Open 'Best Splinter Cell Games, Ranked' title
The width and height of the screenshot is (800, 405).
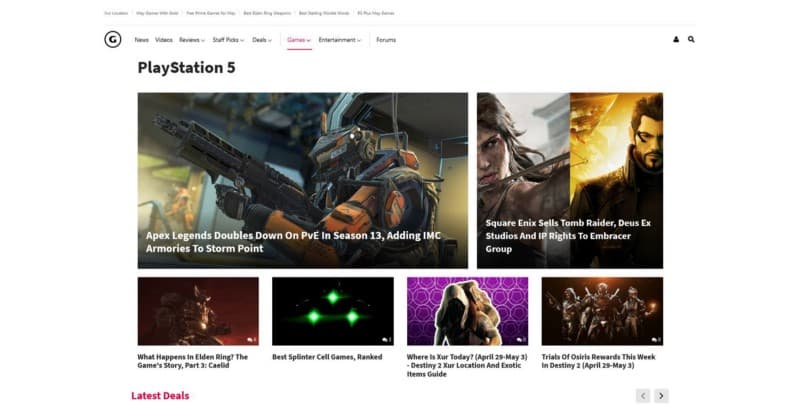[327, 357]
